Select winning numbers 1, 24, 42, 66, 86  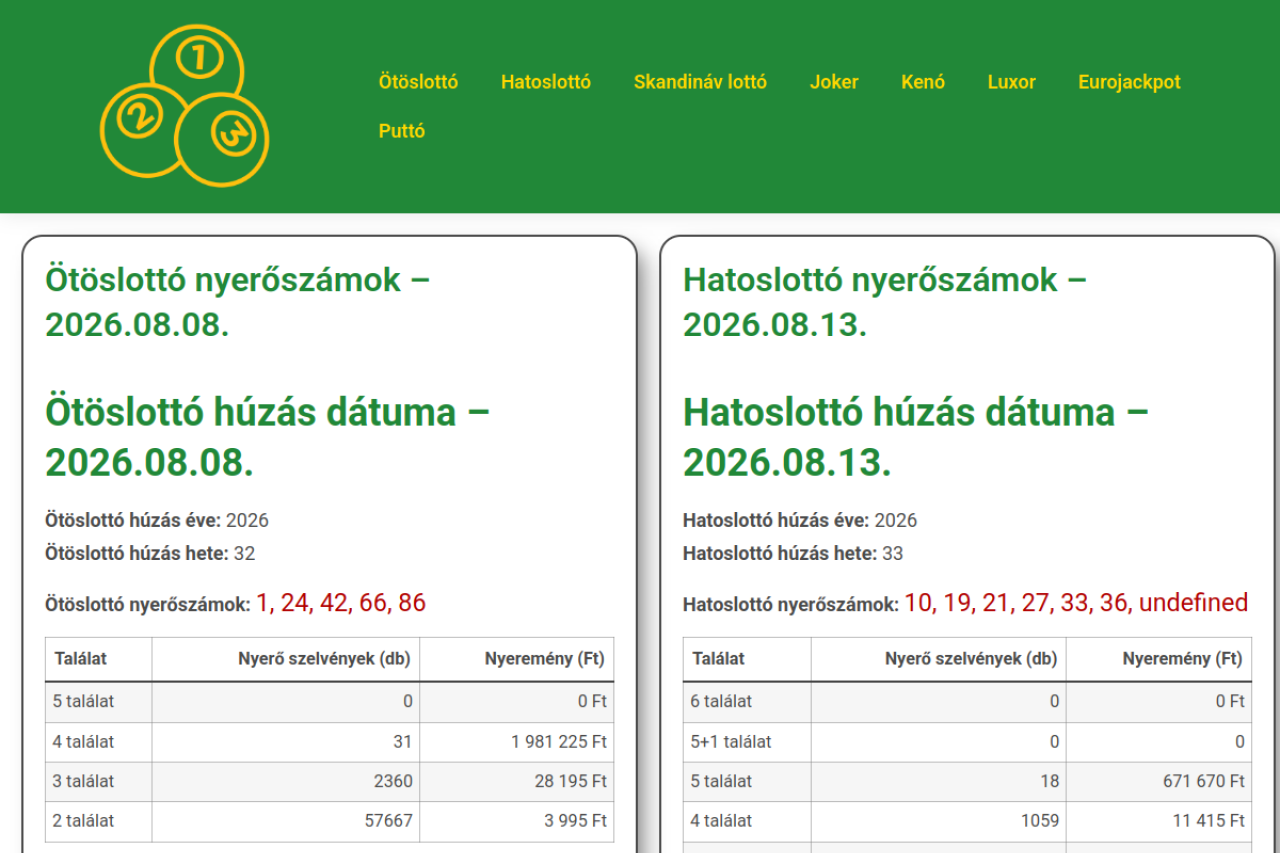(x=341, y=603)
